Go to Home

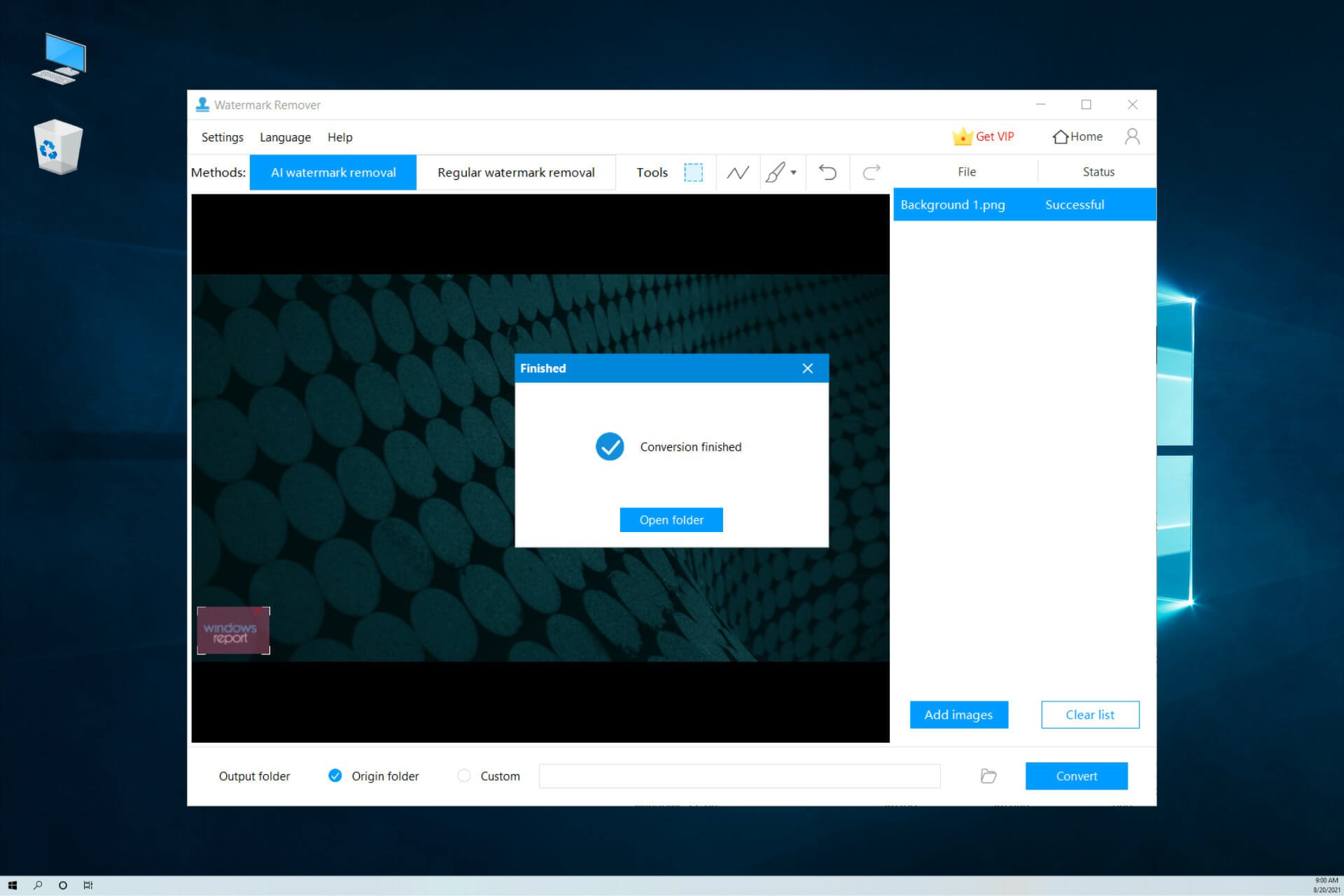[1077, 136]
